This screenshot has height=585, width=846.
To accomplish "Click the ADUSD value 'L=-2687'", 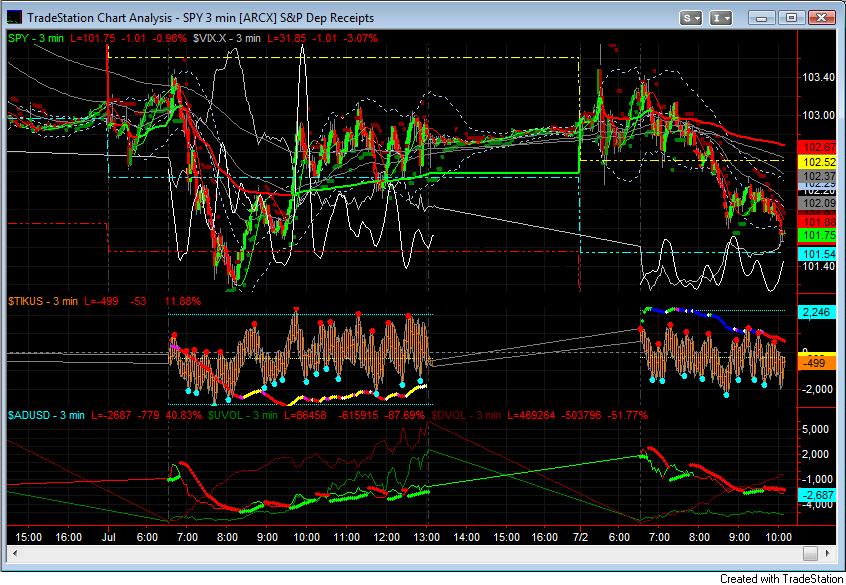I will (x=111, y=415).
